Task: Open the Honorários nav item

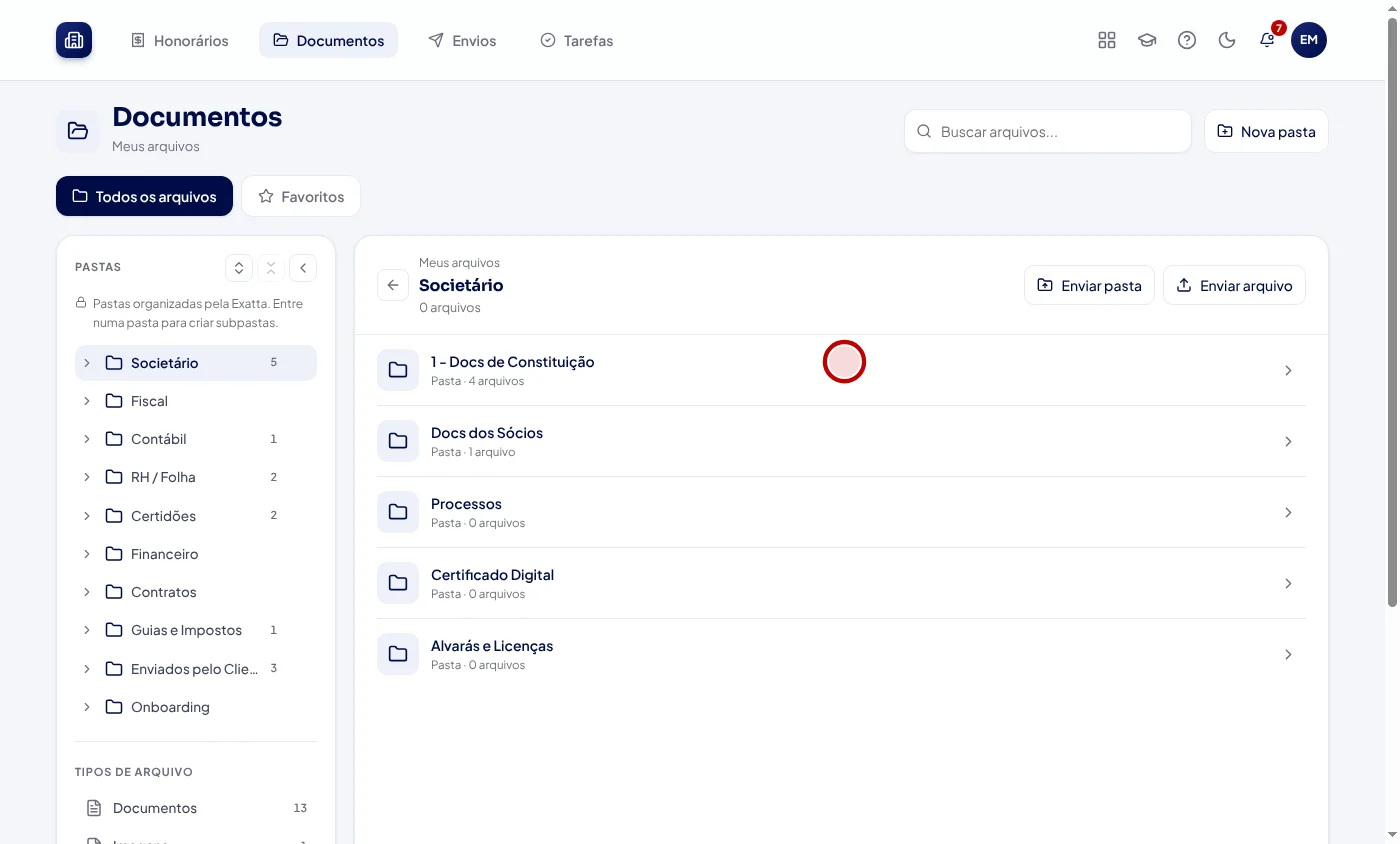Action: [180, 41]
